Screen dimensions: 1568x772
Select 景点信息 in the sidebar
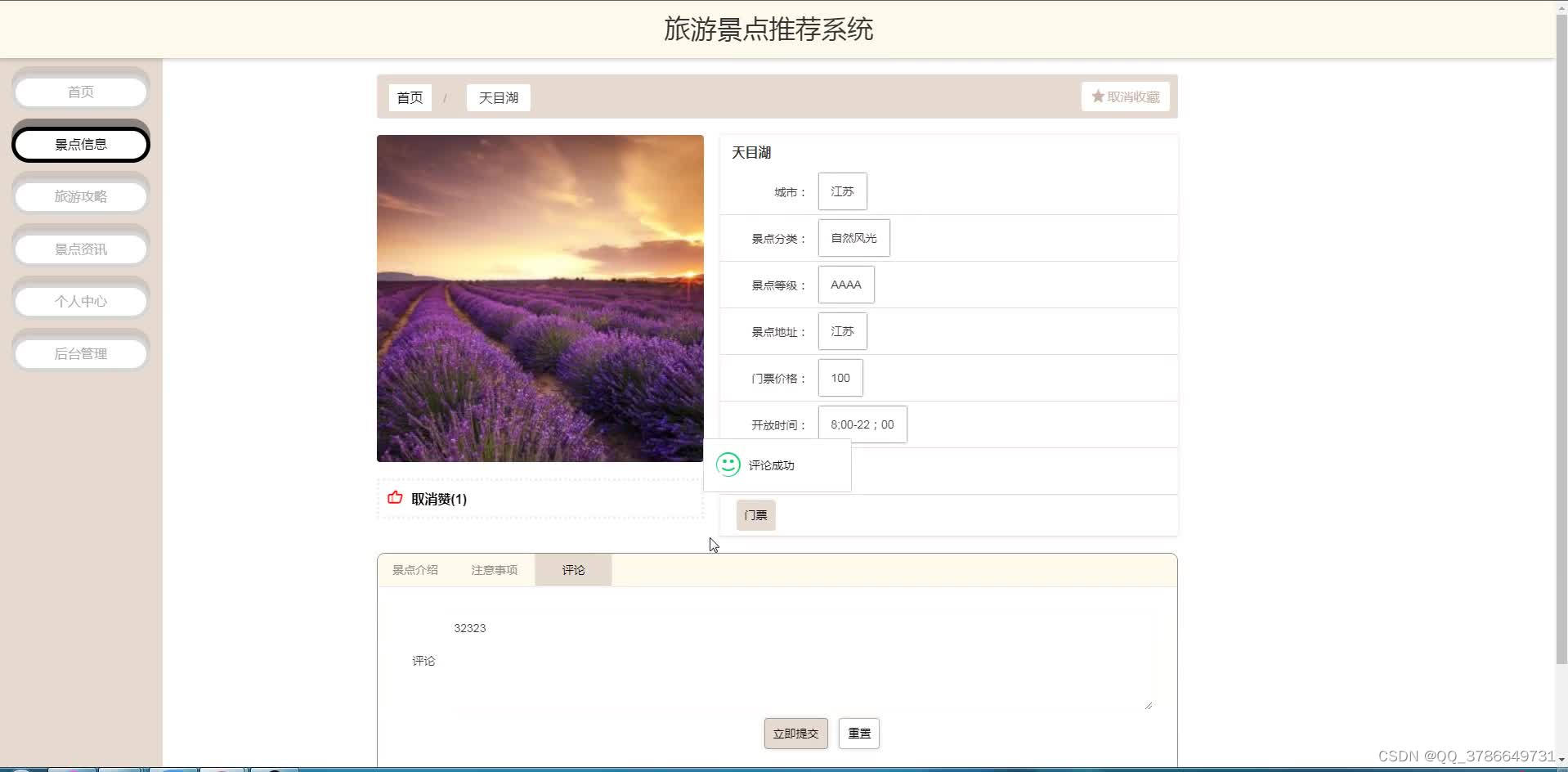click(x=81, y=145)
